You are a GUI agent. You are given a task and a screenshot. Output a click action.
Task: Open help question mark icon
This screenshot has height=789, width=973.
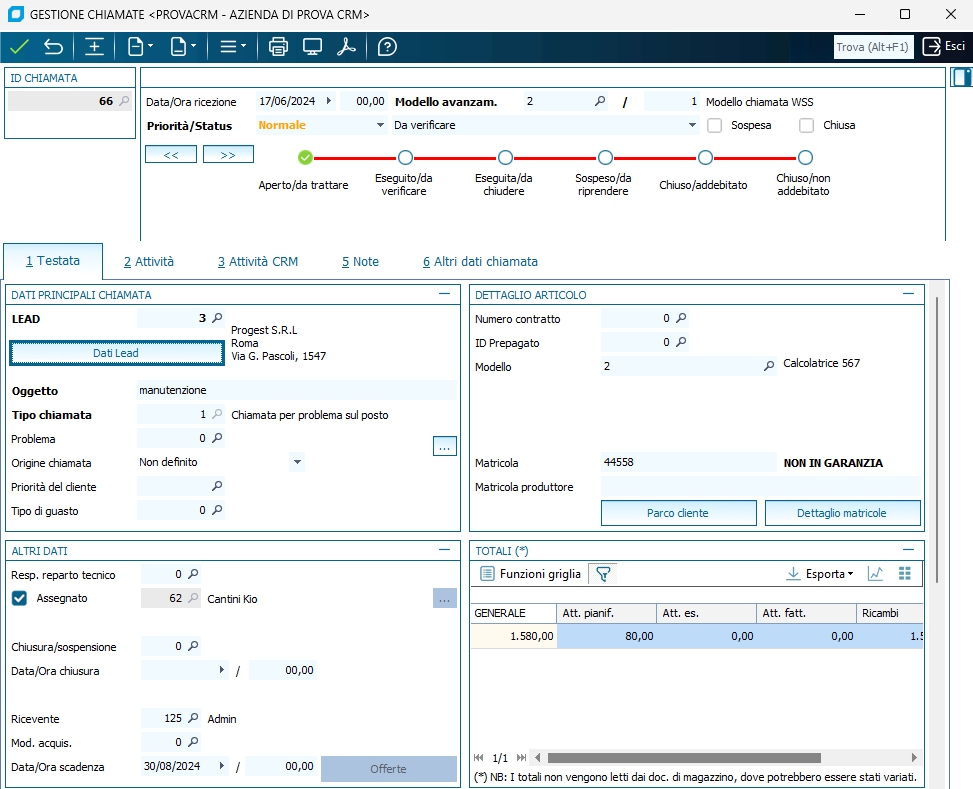point(387,47)
